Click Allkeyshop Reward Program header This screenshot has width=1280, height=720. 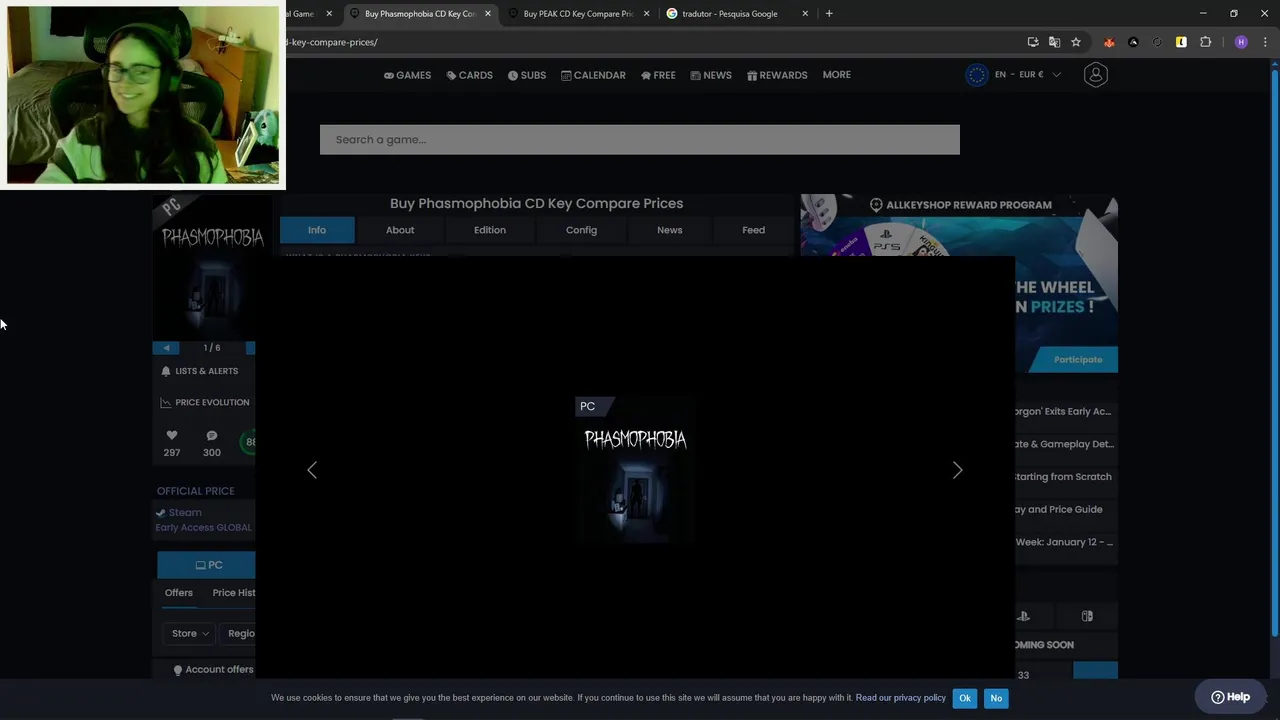[960, 205]
